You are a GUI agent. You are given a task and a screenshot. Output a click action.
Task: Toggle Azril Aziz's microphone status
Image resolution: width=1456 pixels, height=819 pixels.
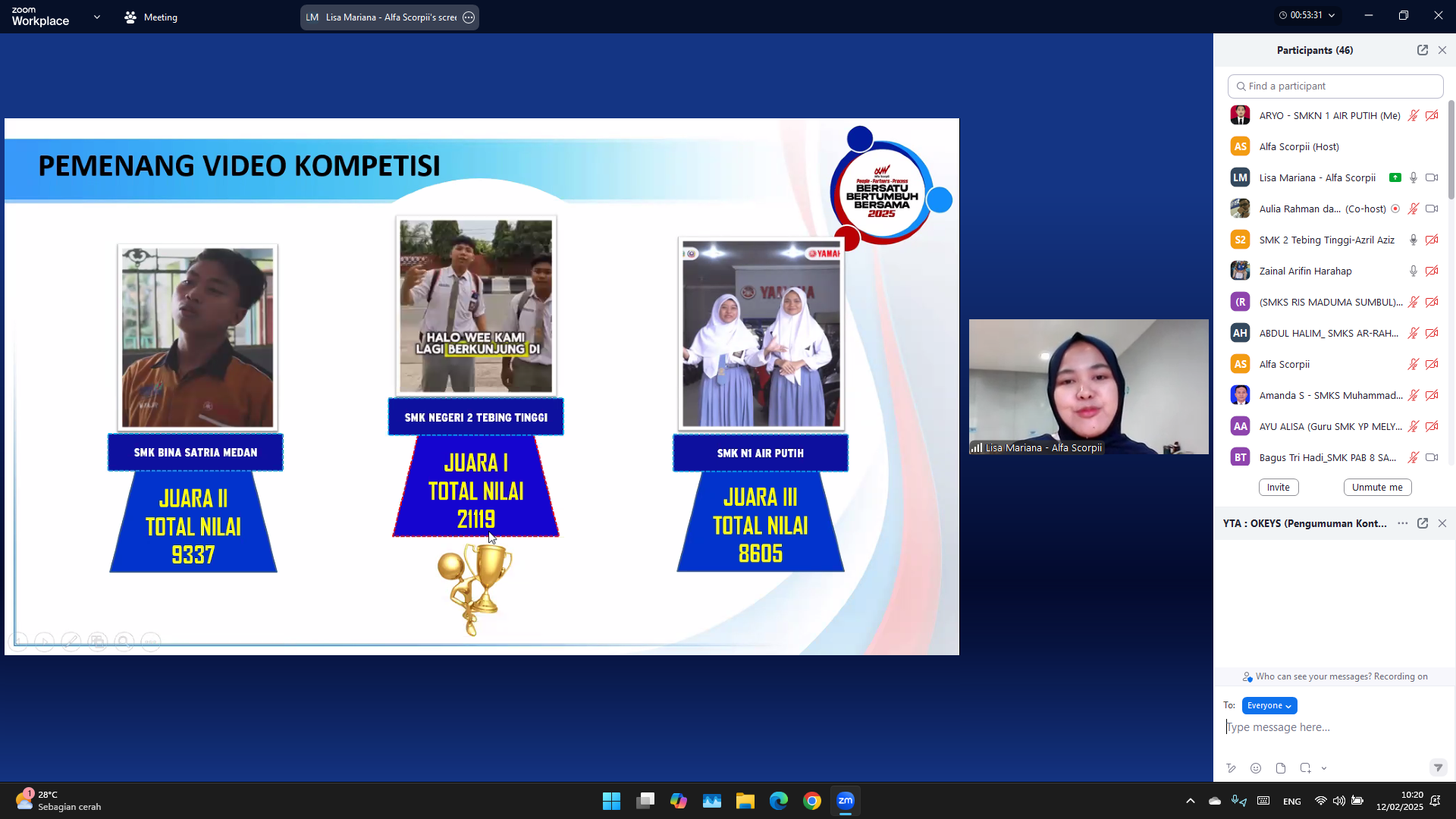(x=1413, y=239)
